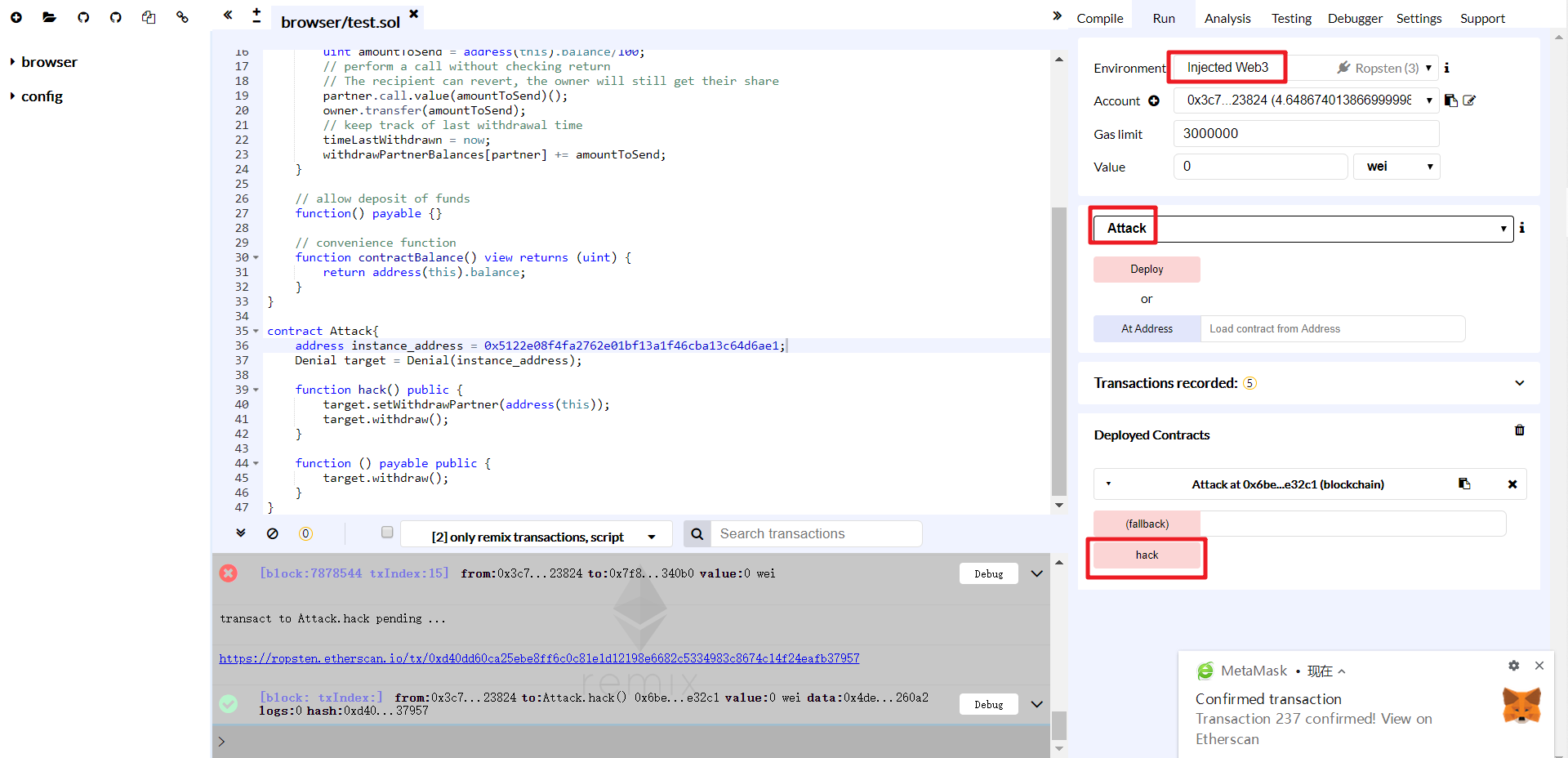Click the environment info icon
This screenshot has height=758, width=1568.
pos(1446,68)
